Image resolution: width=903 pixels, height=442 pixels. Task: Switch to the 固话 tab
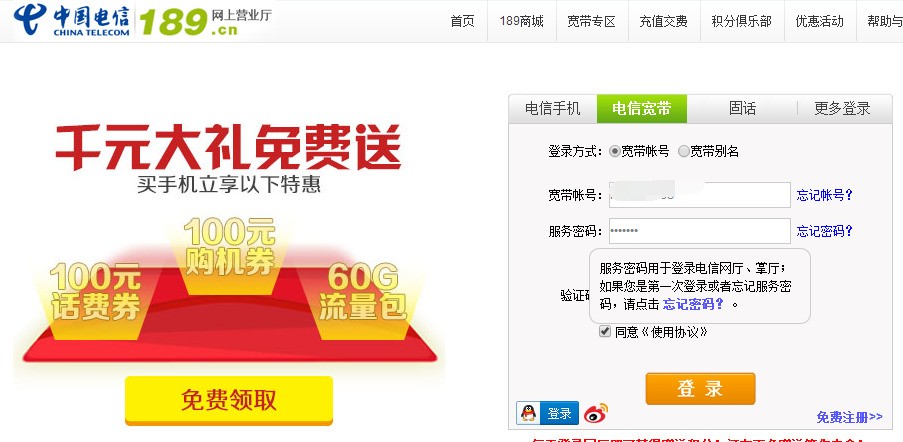742,108
